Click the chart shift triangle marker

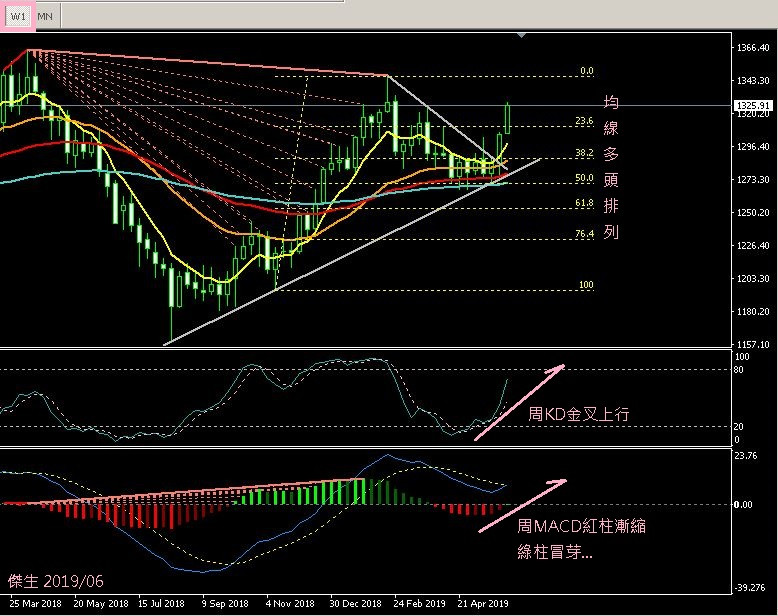pos(520,36)
